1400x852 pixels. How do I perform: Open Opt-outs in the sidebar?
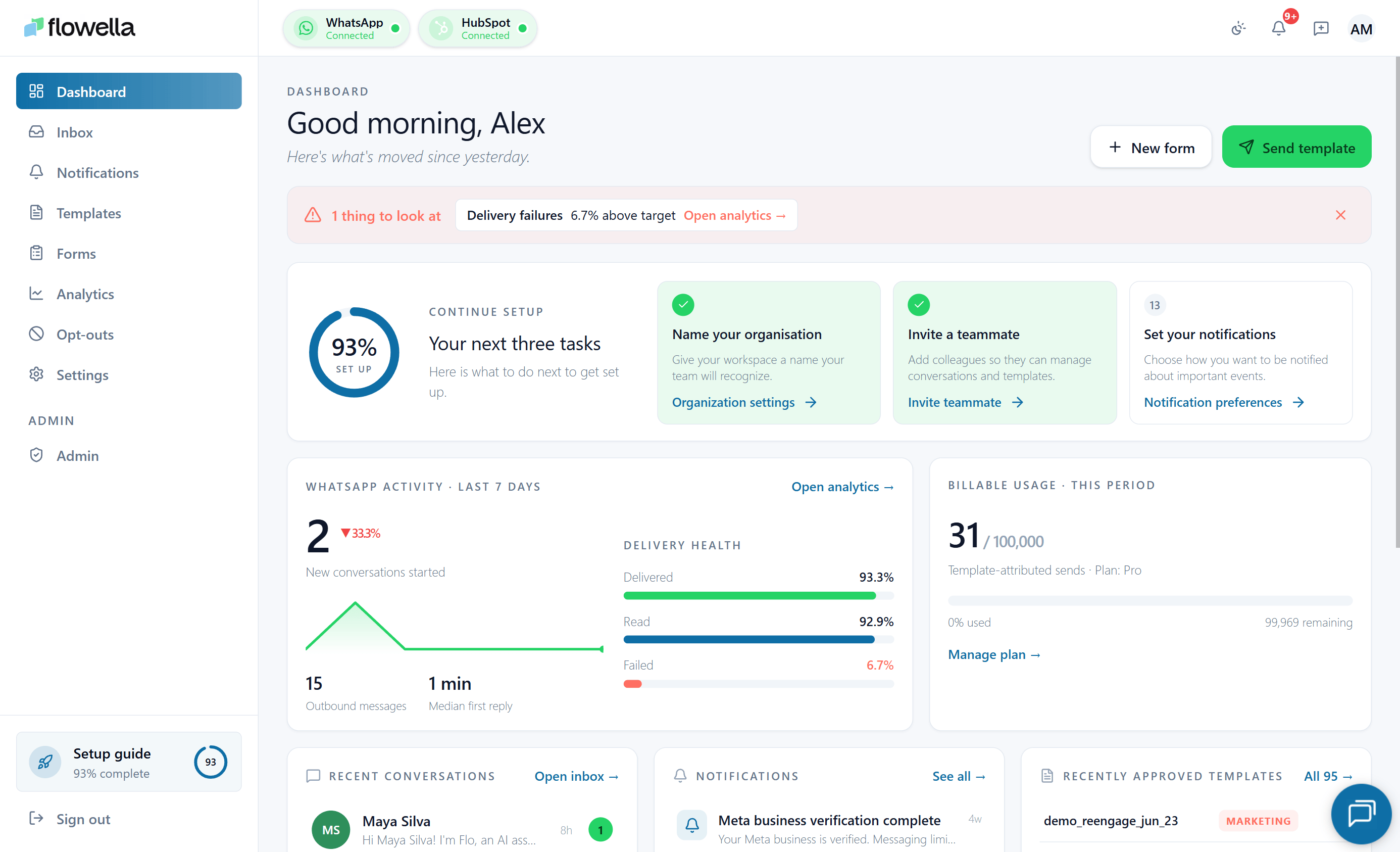[x=128, y=334]
